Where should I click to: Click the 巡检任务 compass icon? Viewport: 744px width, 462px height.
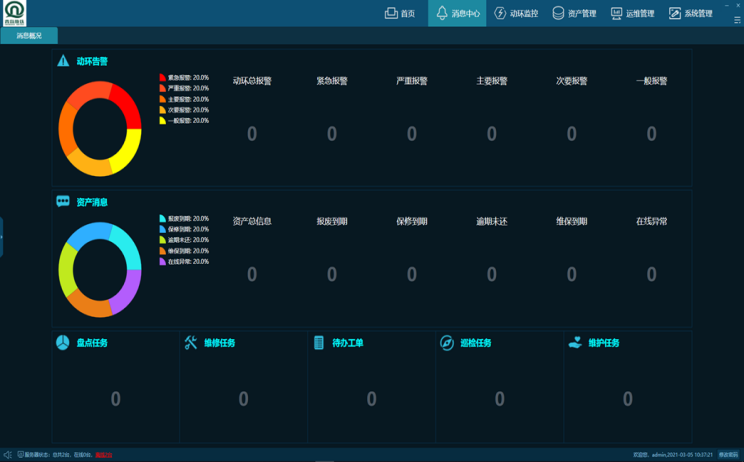tap(447, 343)
